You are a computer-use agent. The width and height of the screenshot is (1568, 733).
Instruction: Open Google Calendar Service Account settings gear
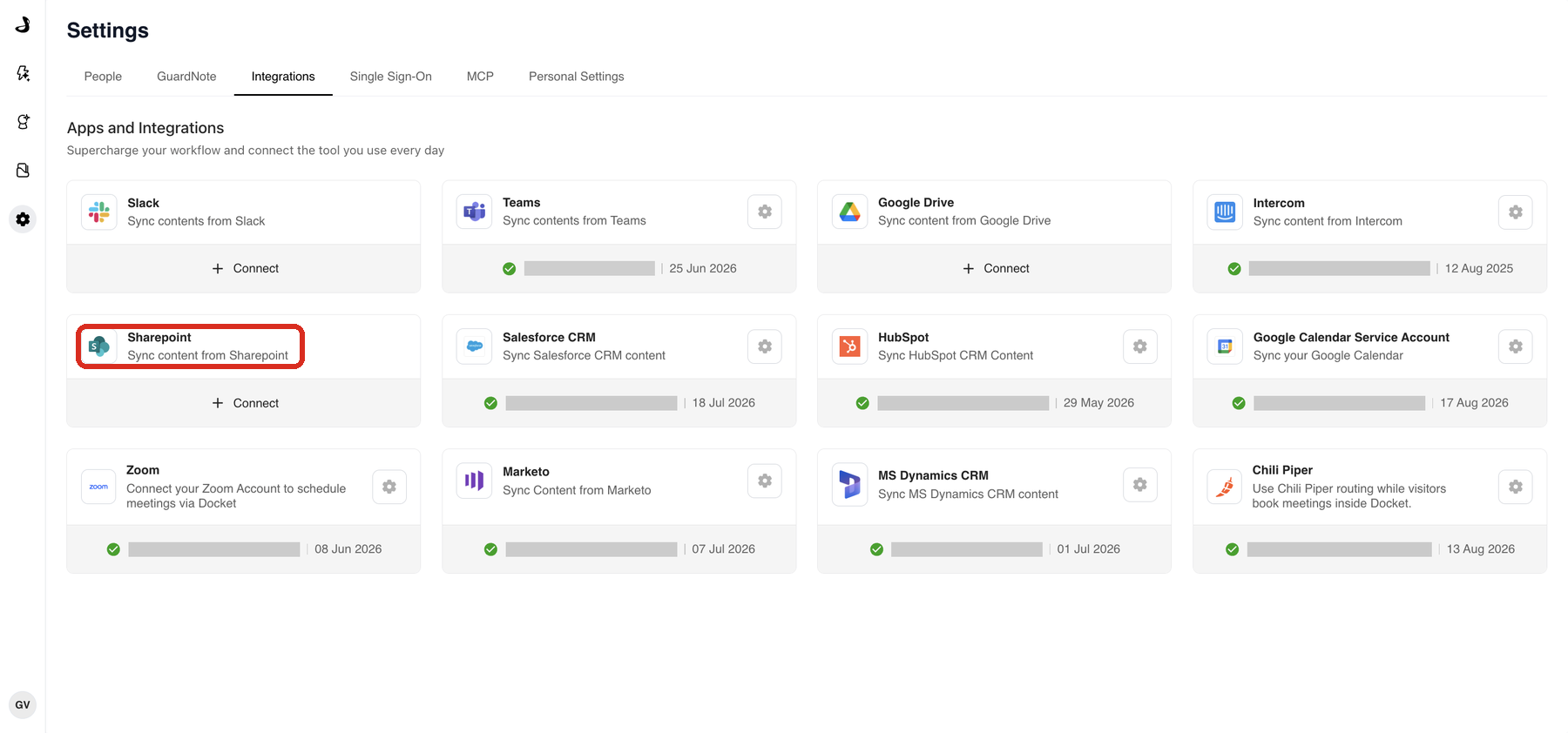1516,346
